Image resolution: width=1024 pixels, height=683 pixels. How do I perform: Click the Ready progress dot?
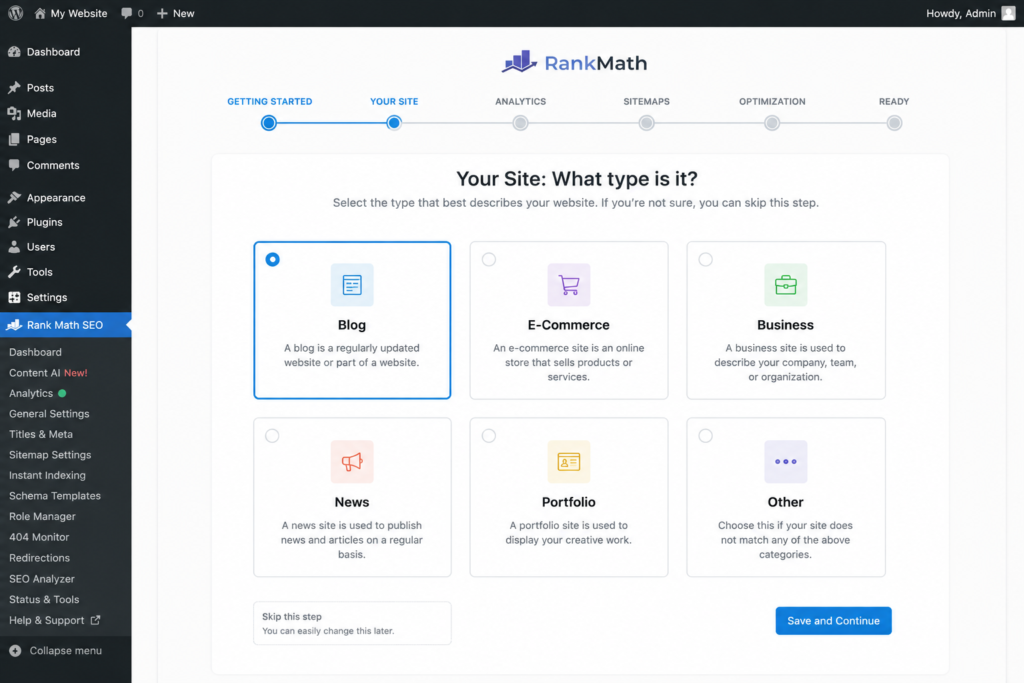894,123
